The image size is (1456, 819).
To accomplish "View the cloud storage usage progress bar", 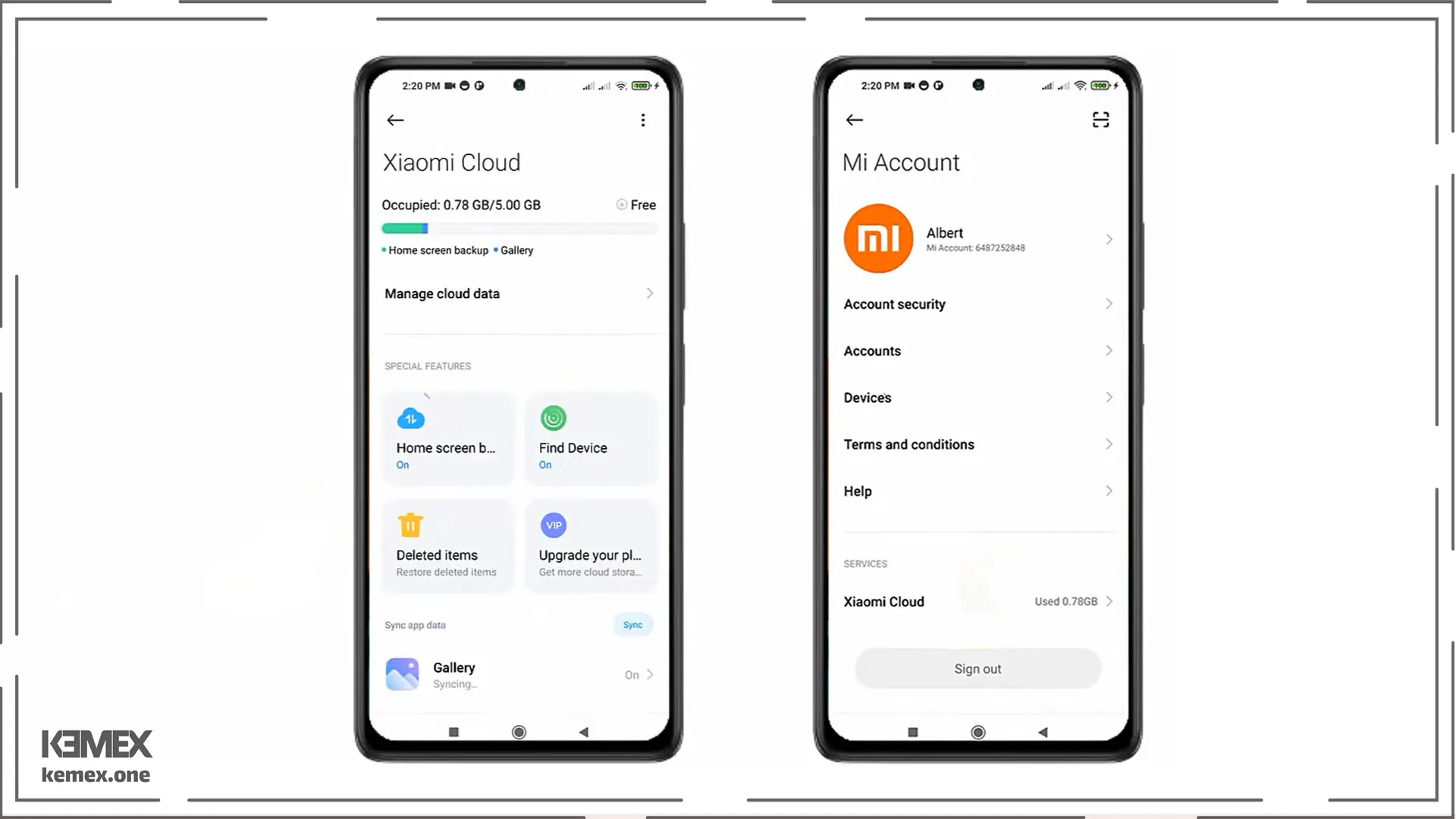I will click(518, 228).
